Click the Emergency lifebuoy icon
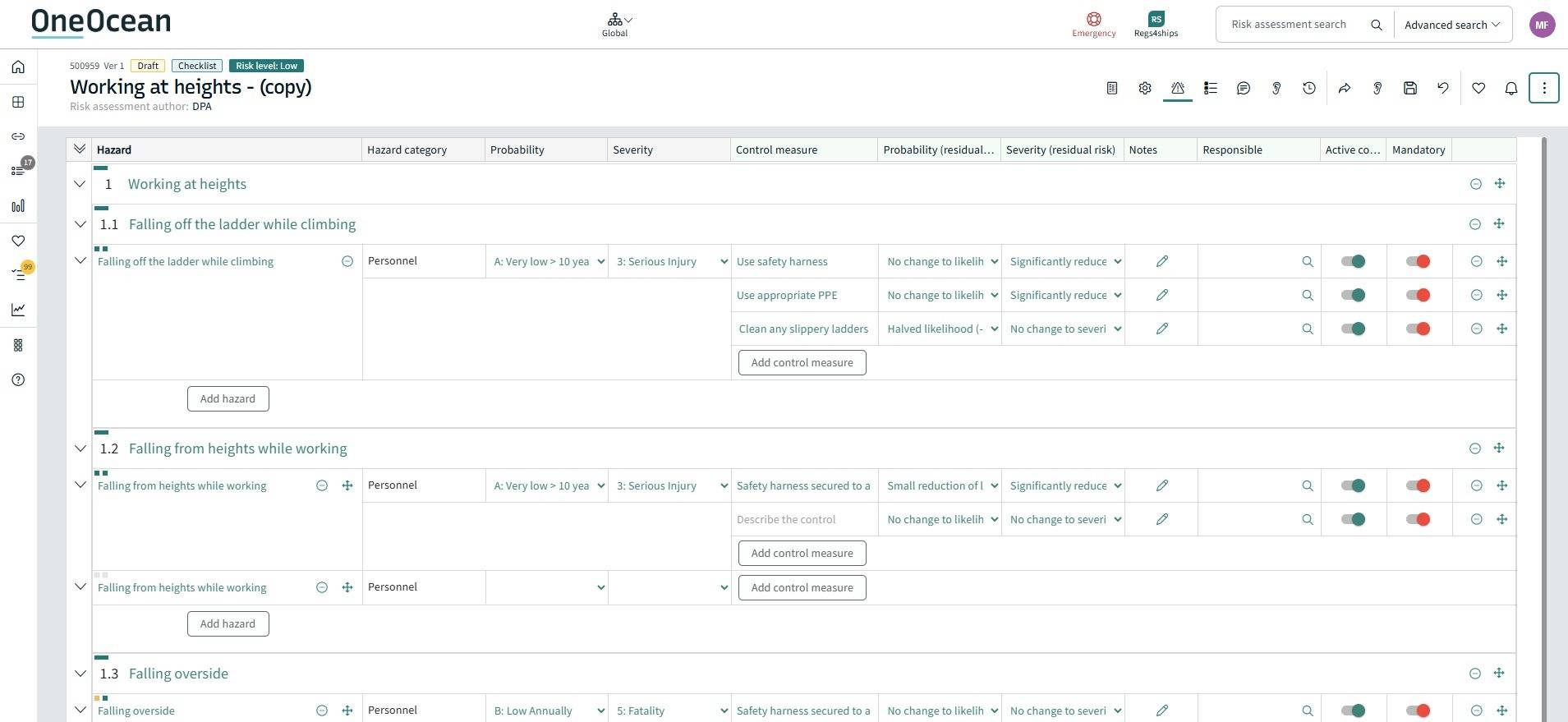This screenshot has width=1568, height=722. pyautogui.click(x=1093, y=20)
